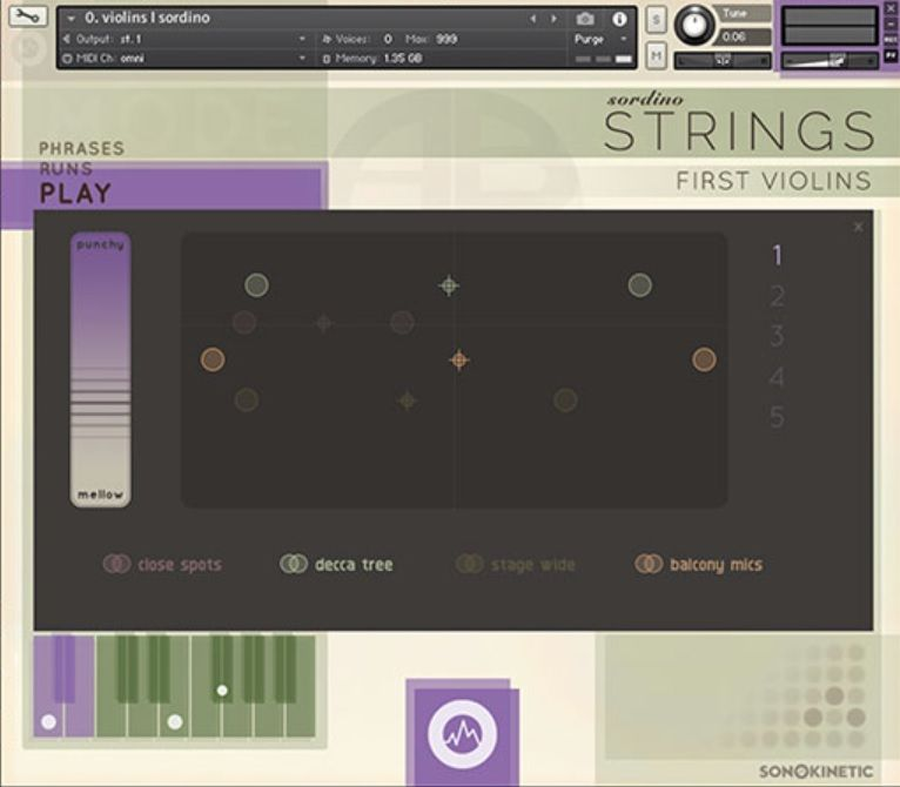Toggle the S solo button
Image resolution: width=900 pixels, height=787 pixels.
click(656, 20)
